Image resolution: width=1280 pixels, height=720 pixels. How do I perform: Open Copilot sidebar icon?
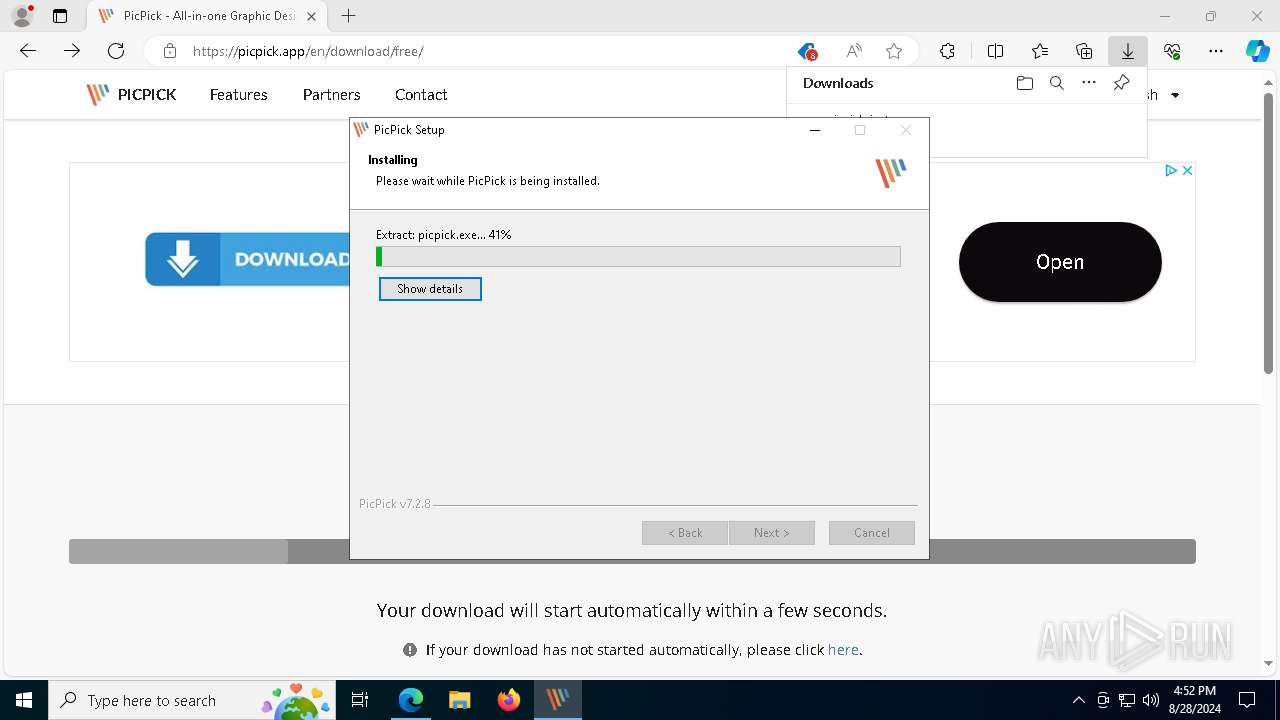click(1257, 51)
